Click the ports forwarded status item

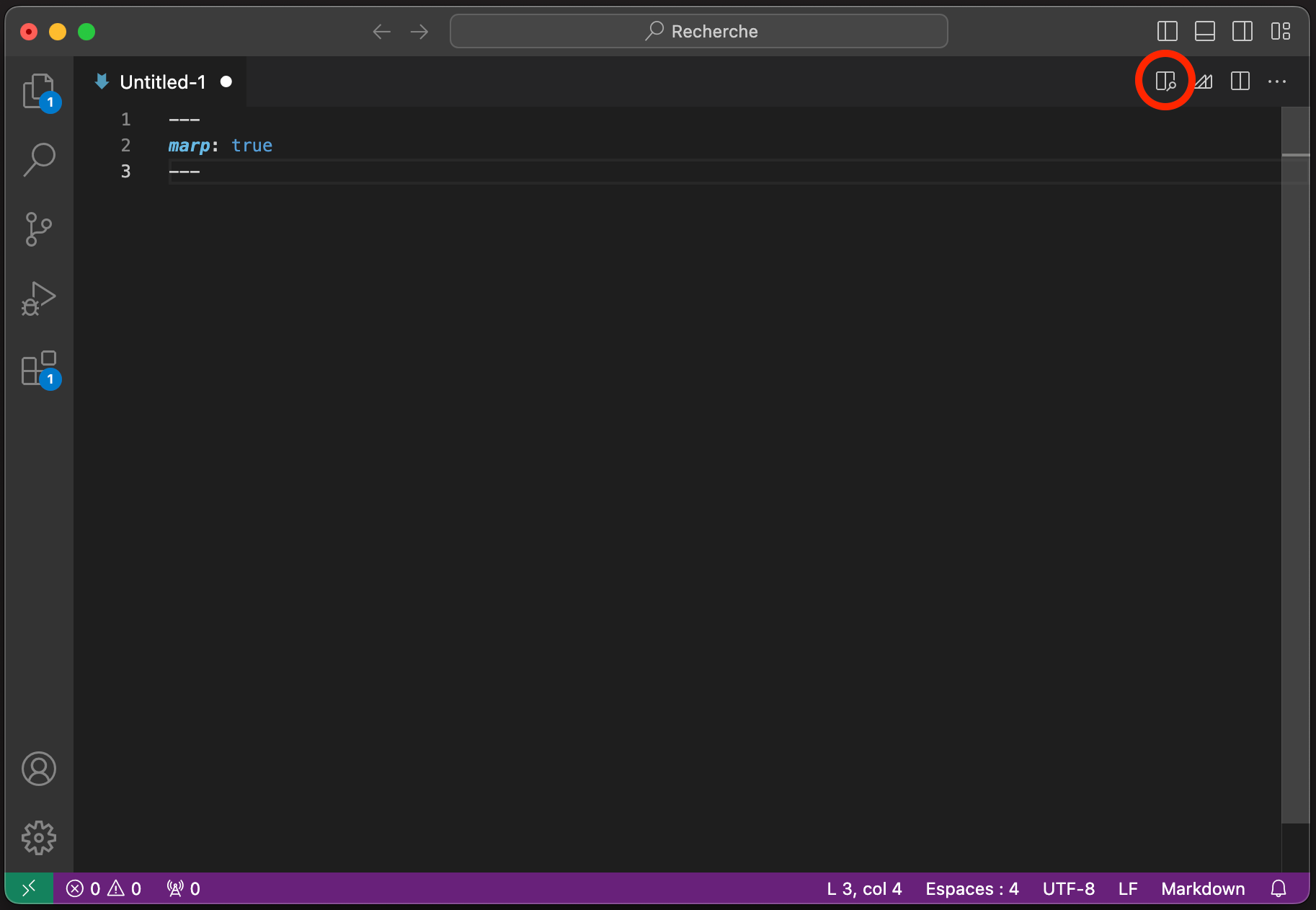tap(183, 888)
